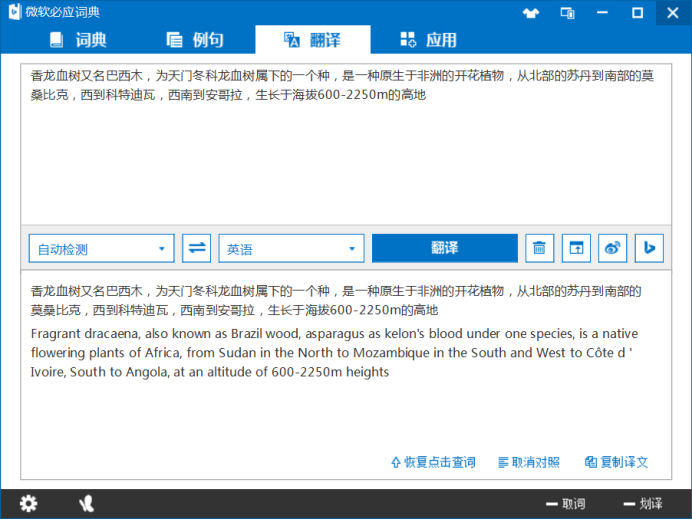The height and width of the screenshot is (520, 692).
Task: Select the 翻译 translation tab
Action: coord(312,40)
